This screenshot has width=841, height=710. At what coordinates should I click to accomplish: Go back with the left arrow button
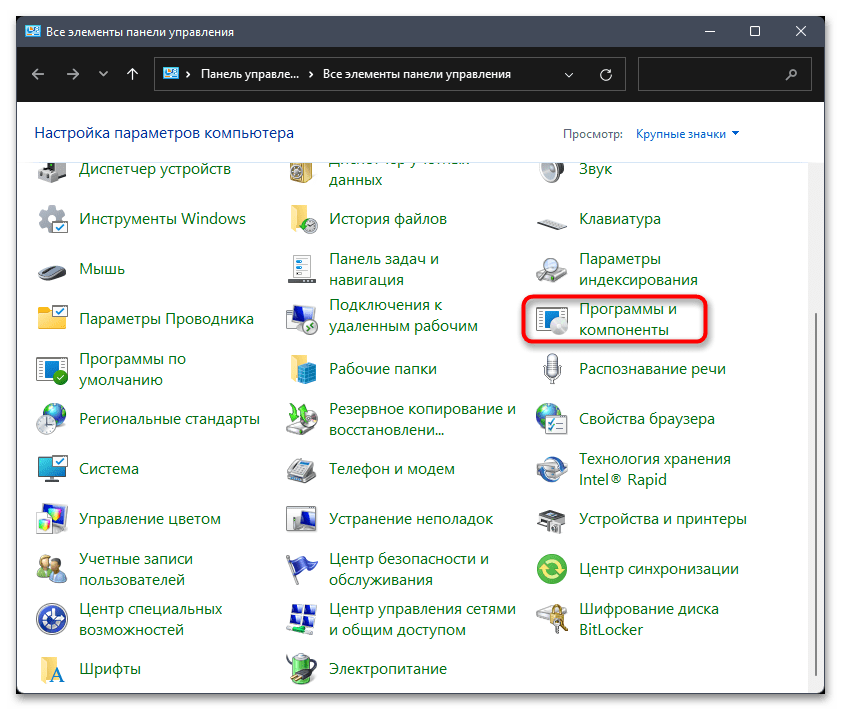pos(38,74)
